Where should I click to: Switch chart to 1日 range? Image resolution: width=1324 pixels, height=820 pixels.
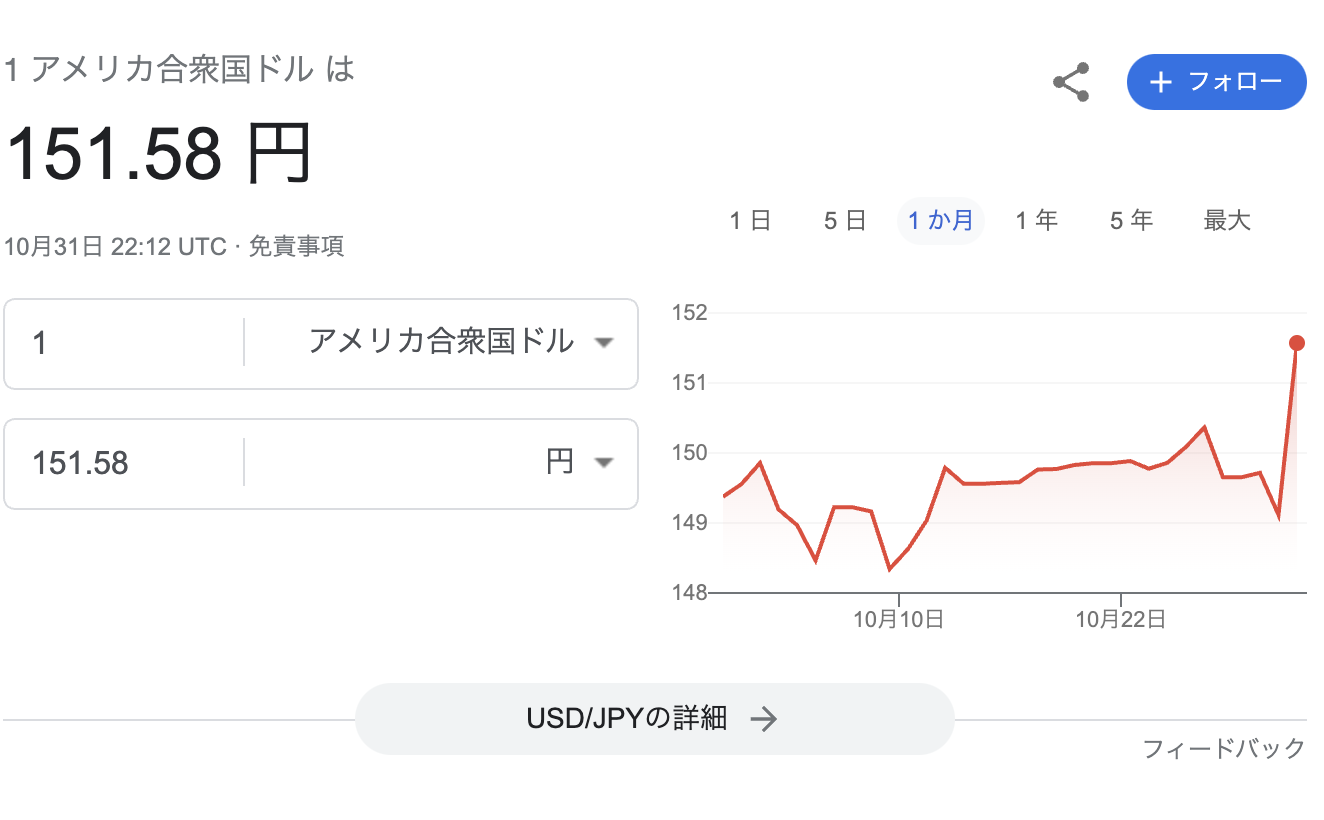pyautogui.click(x=750, y=221)
